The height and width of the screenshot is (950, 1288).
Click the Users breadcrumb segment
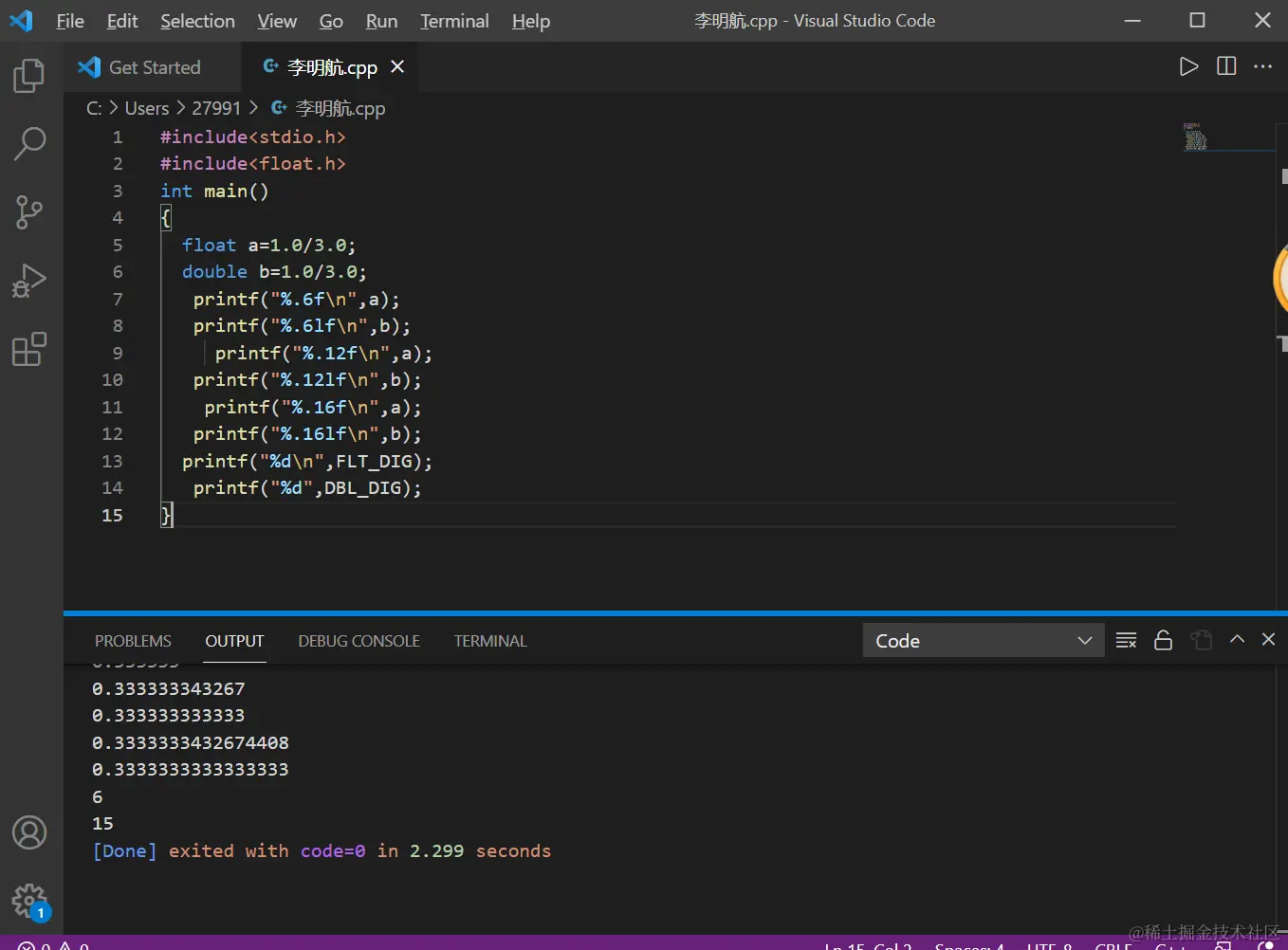coord(147,108)
